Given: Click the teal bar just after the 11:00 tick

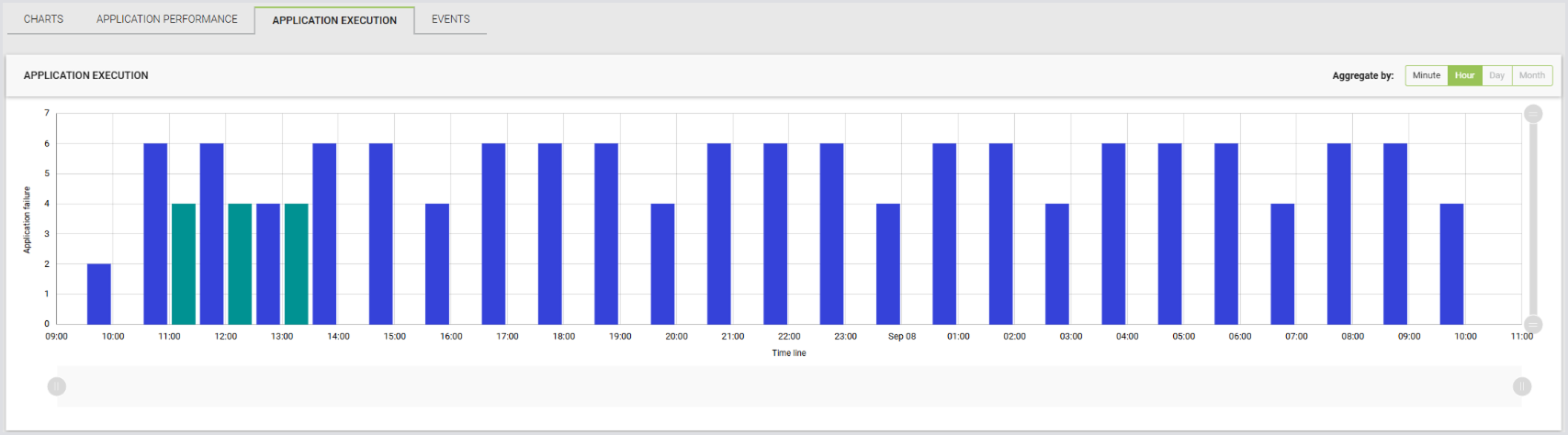Looking at the screenshot, I should pos(184,264).
